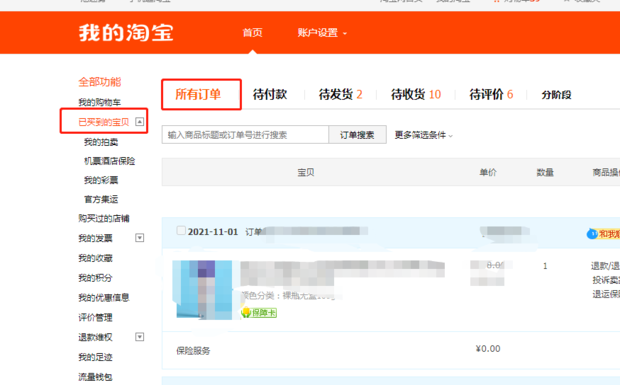
Task: Expand 更多筛选条件 filter options
Action: [423, 135]
